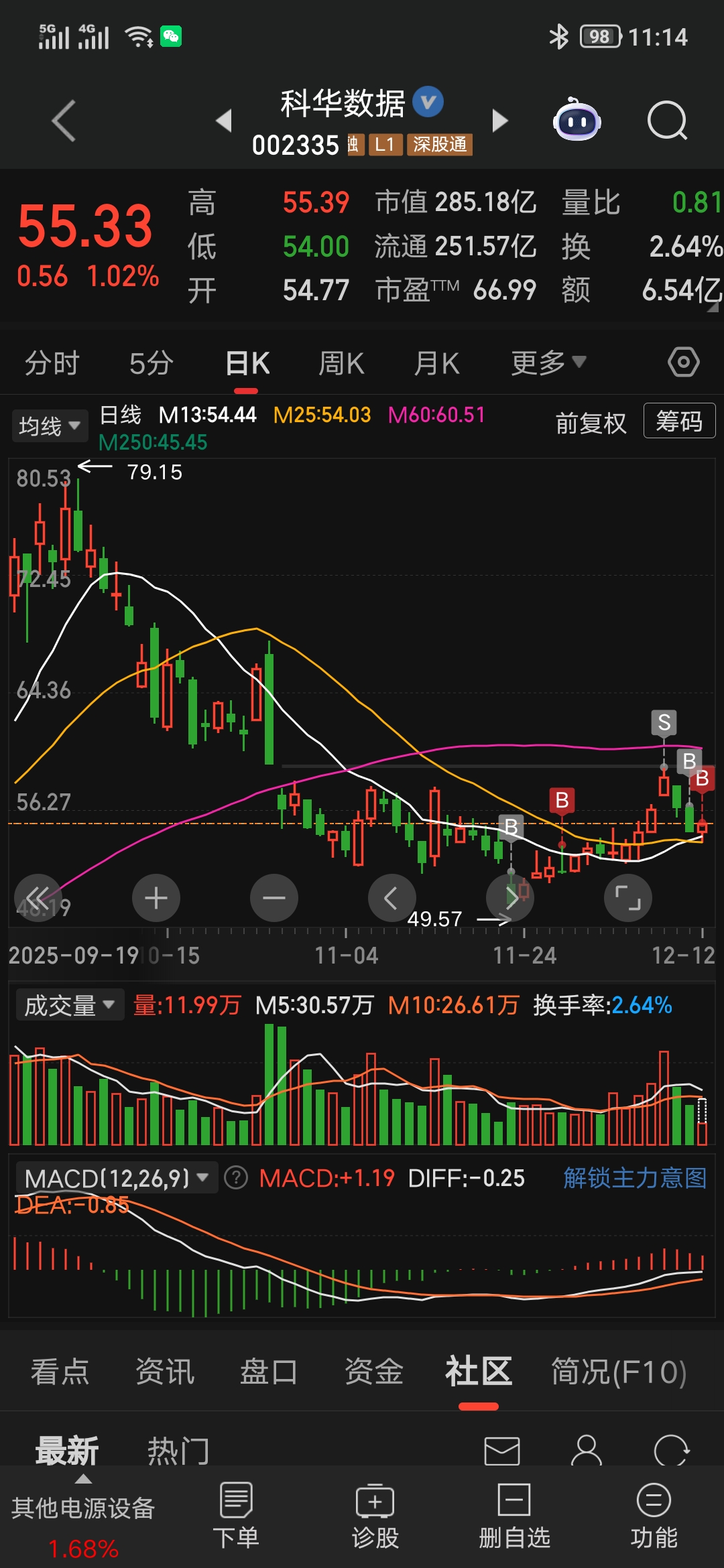Toggle the 筹码 chip distribution button
This screenshot has width=724, height=1568.
[x=679, y=421]
